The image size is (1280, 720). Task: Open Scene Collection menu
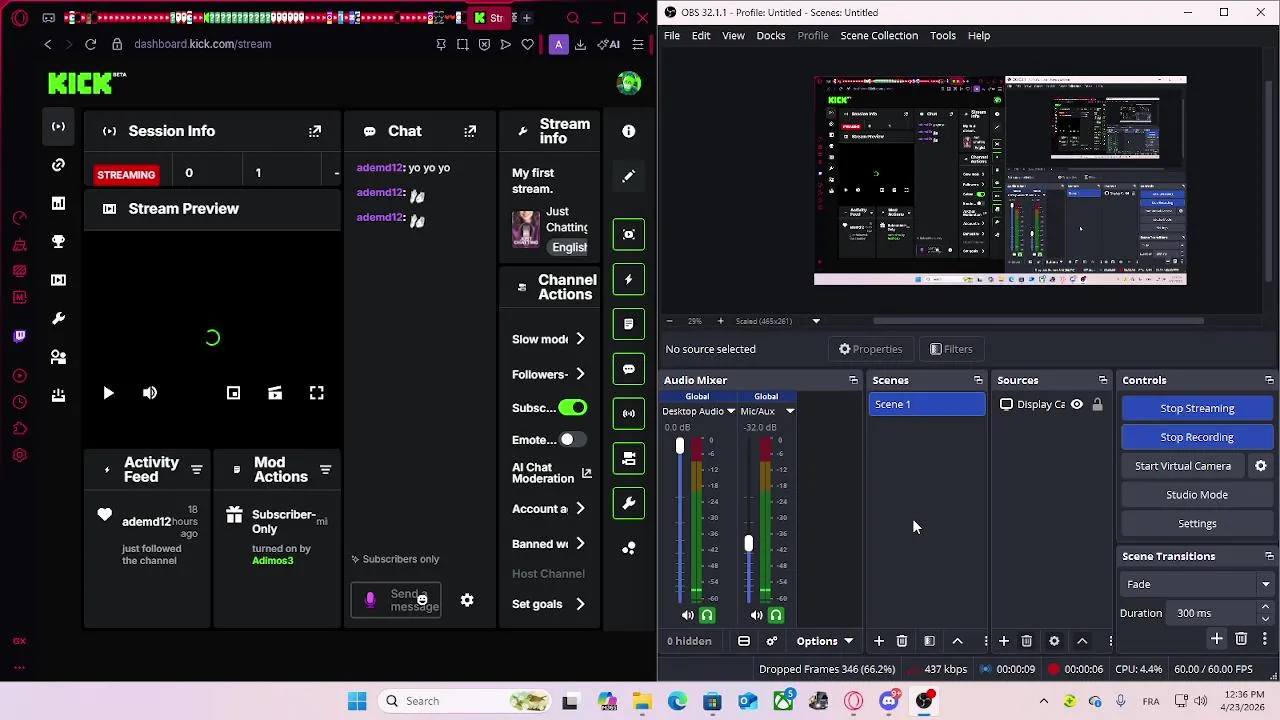point(879,35)
